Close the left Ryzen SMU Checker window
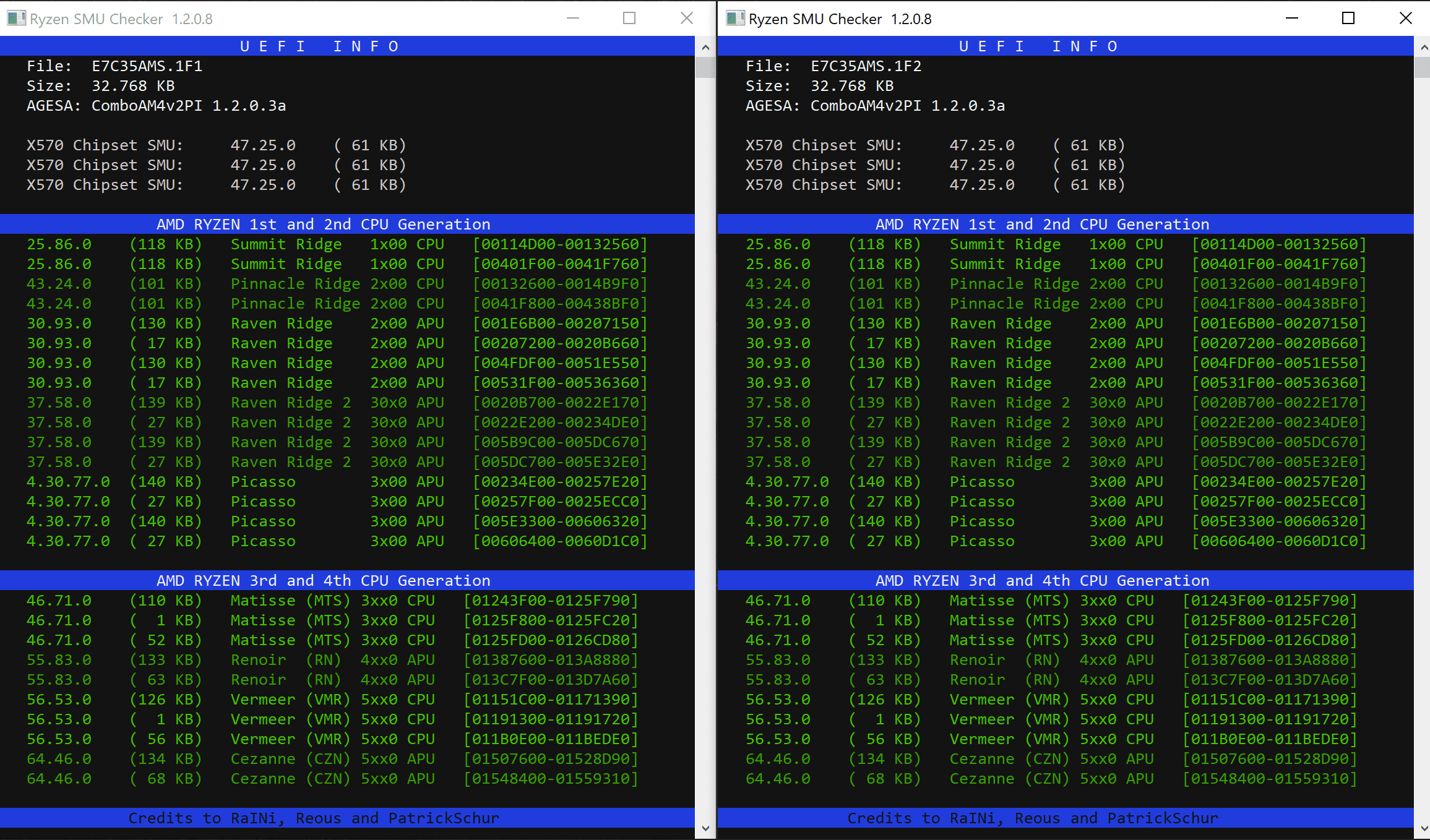The height and width of the screenshot is (840, 1430). pos(686,19)
